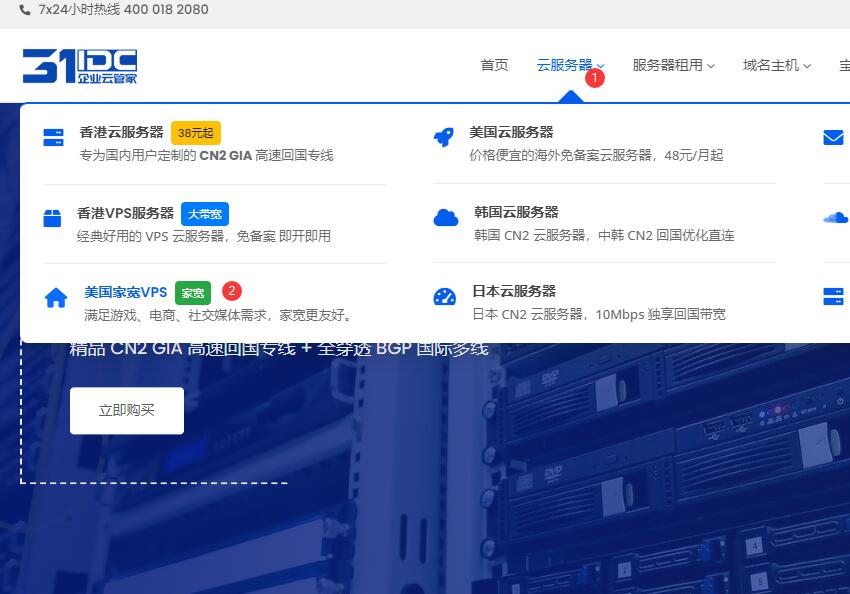Expand the 云服务器 dropdown chevron
The image size is (850, 594).
tap(601, 66)
